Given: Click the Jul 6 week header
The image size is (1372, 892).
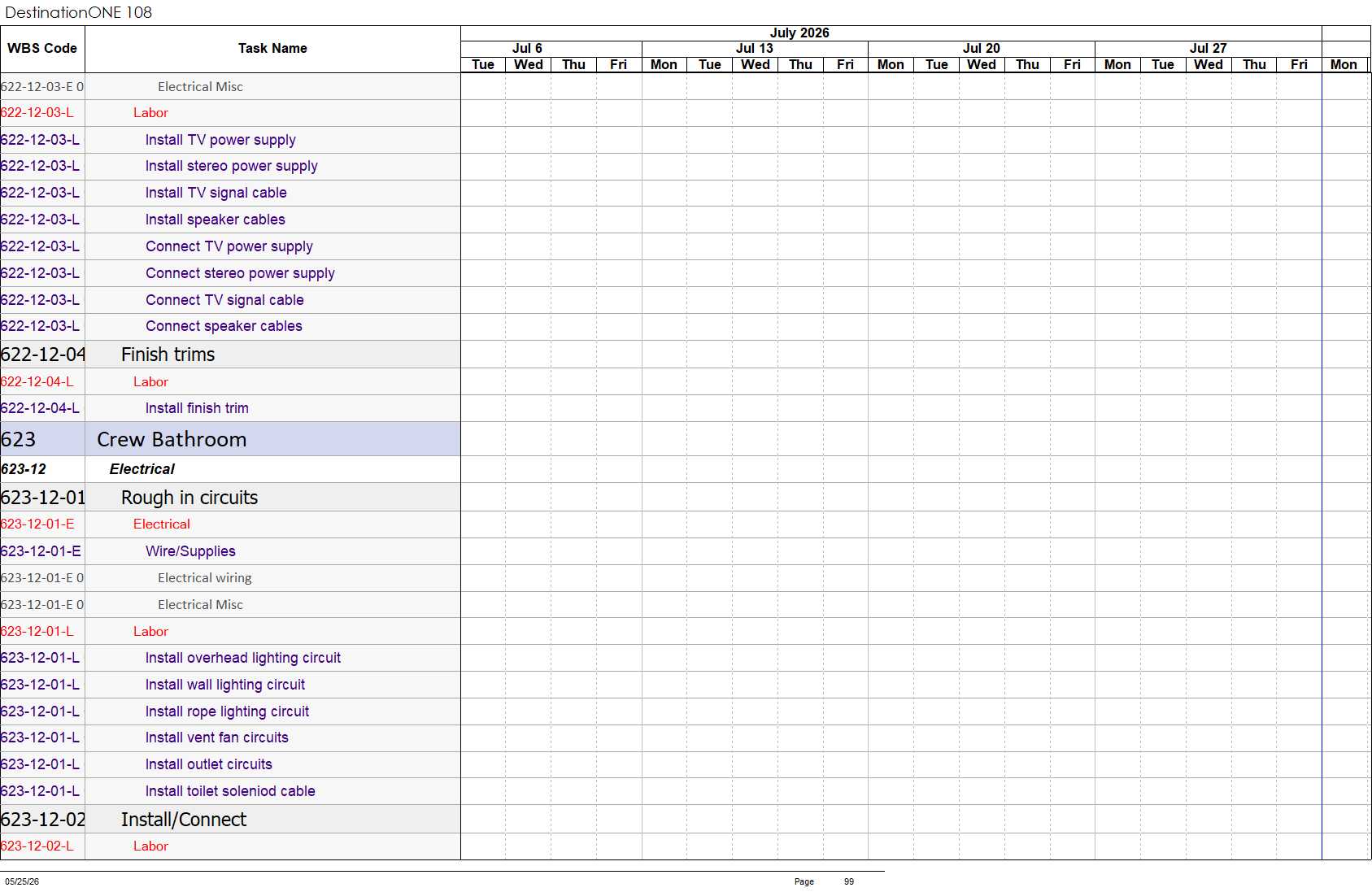Looking at the screenshot, I should click(x=528, y=49).
